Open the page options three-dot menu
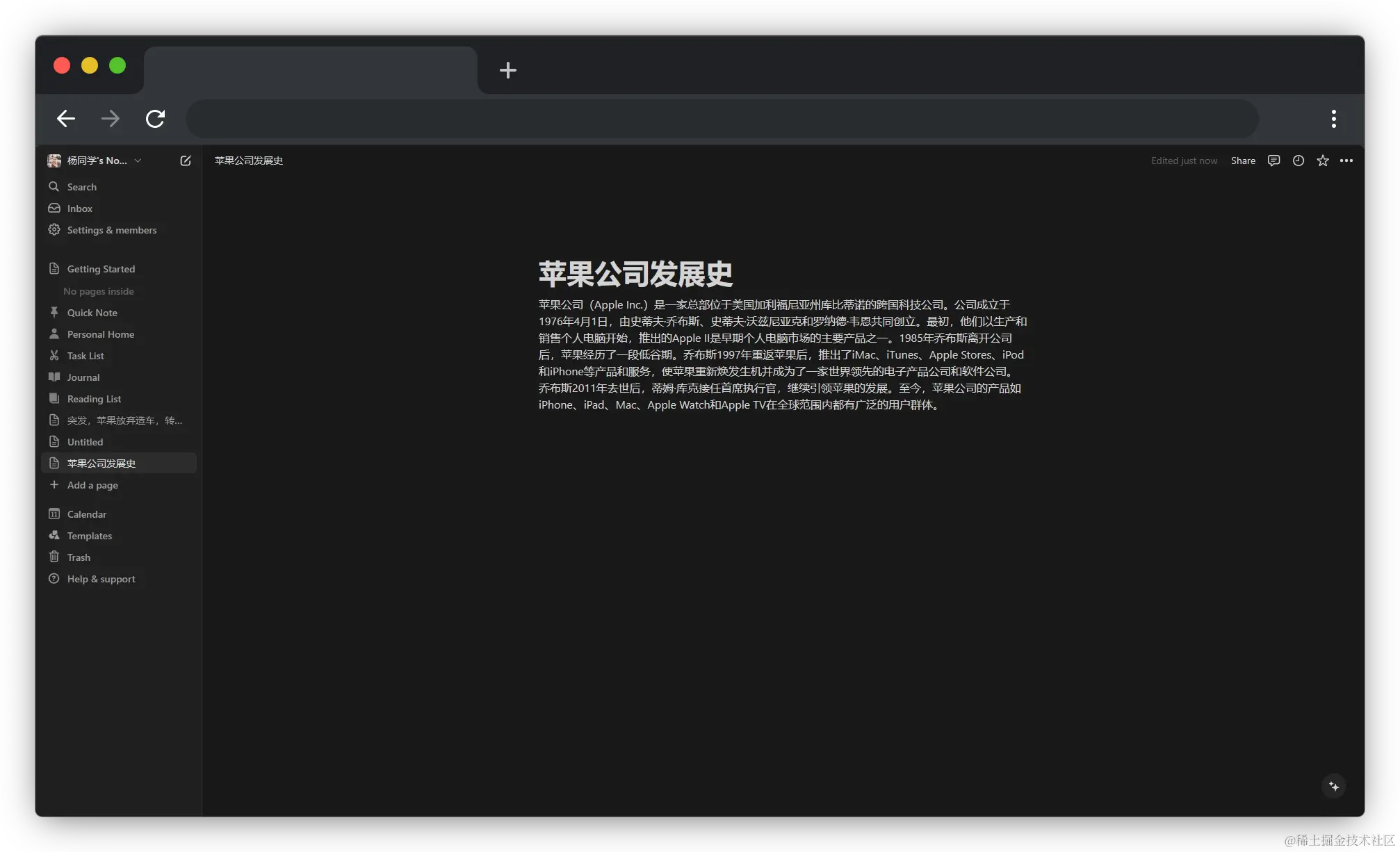Viewport: 1400px width, 852px height. point(1346,161)
